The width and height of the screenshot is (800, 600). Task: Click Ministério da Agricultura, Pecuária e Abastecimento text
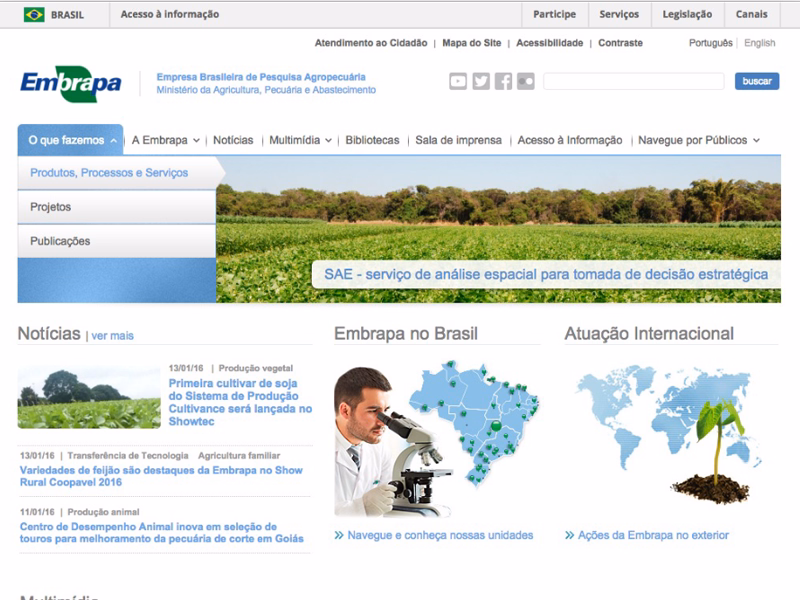coord(266,90)
